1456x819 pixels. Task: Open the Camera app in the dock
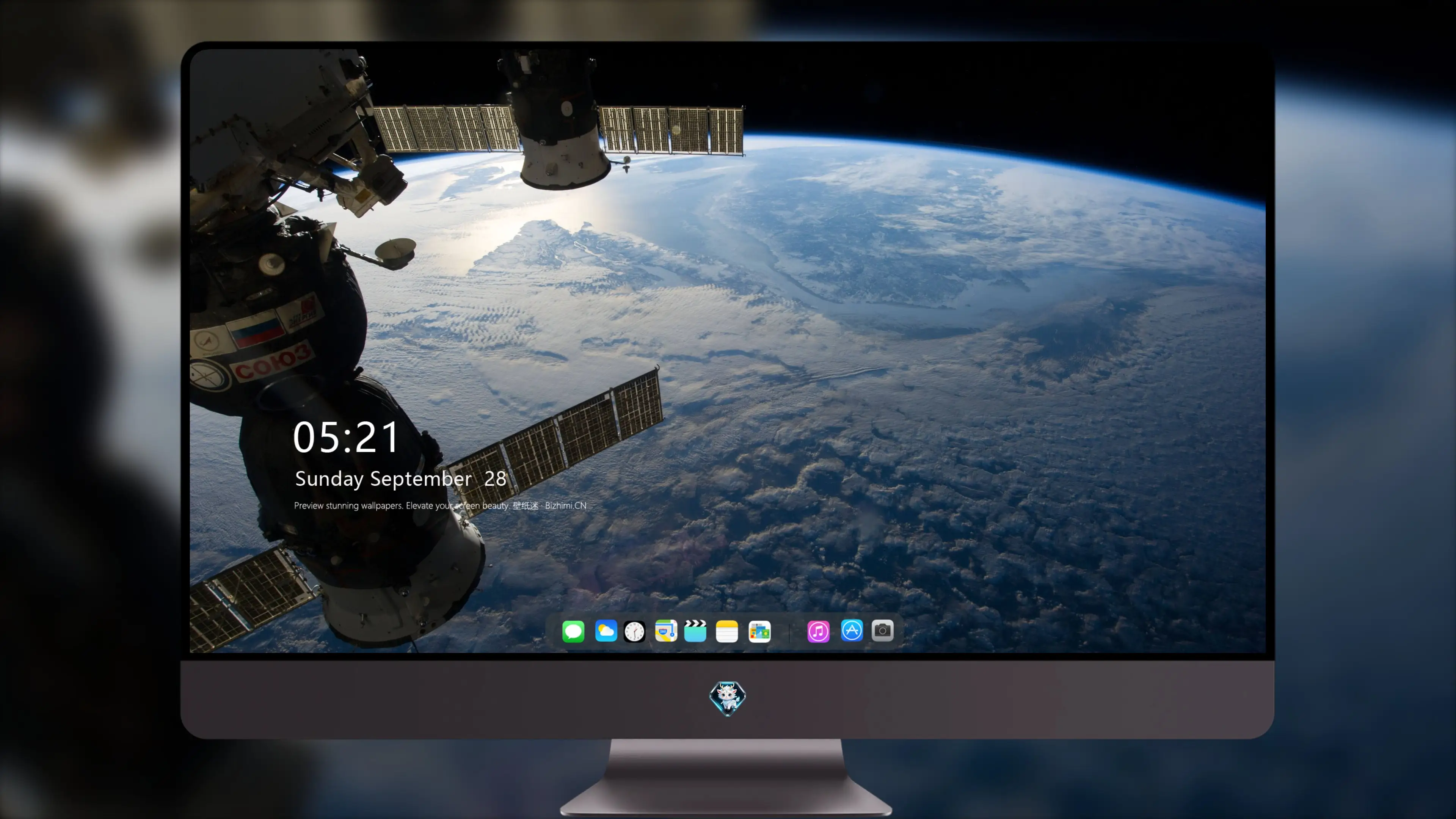[x=882, y=630]
